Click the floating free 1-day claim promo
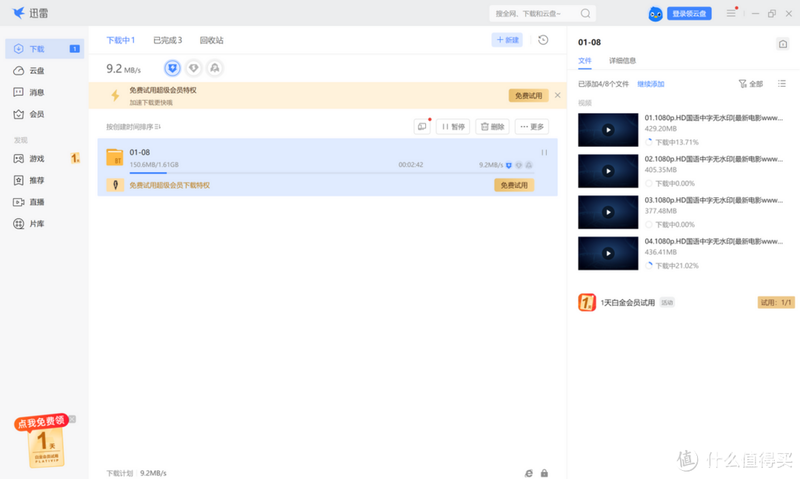 43,440
